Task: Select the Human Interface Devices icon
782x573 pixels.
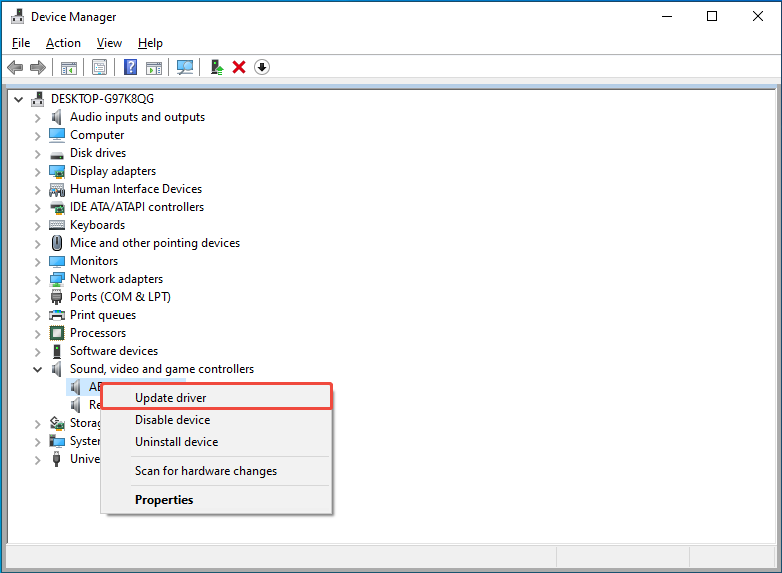Action: (57, 190)
